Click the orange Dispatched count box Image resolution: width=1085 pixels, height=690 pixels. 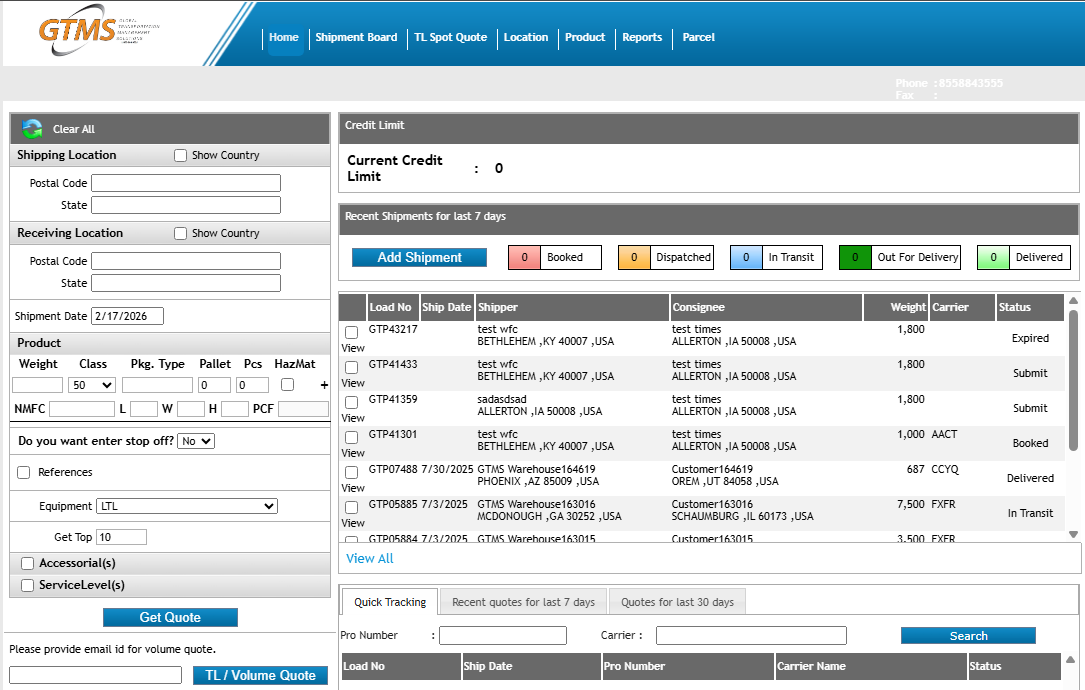(x=634, y=257)
